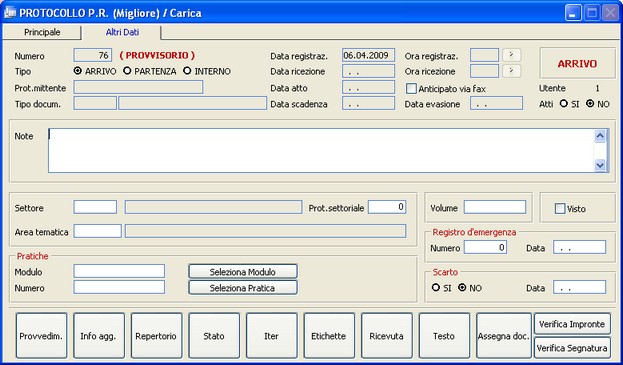Click the Settore code field
Viewport: 623px width, 365px height.
[95, 207]
